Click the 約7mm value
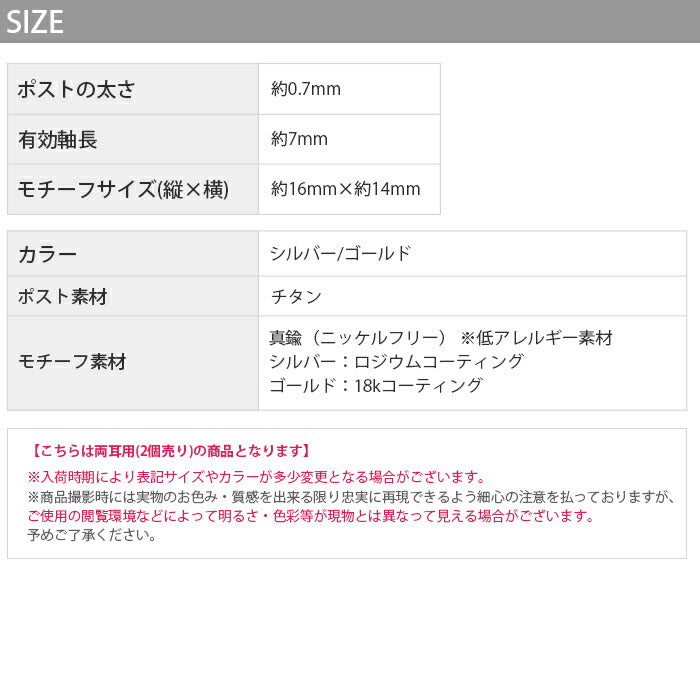This screenshot has height=700, width=700. coord(299,139)
